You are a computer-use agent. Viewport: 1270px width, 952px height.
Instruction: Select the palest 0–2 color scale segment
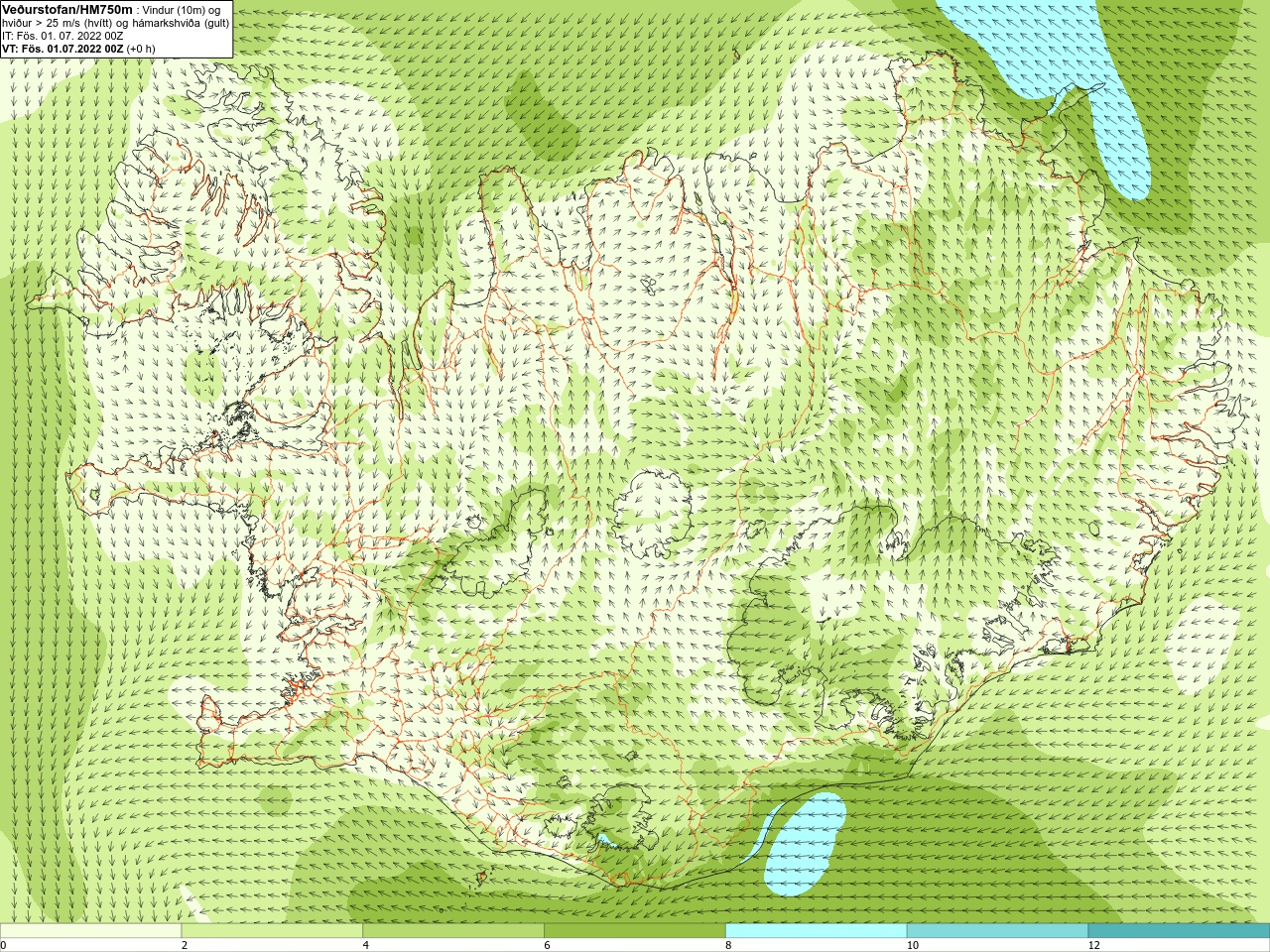90,931
